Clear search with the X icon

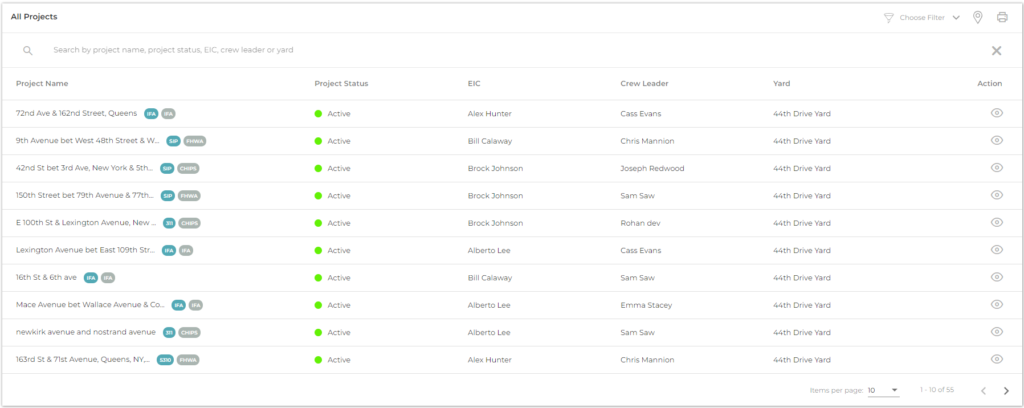click(996, 50)
